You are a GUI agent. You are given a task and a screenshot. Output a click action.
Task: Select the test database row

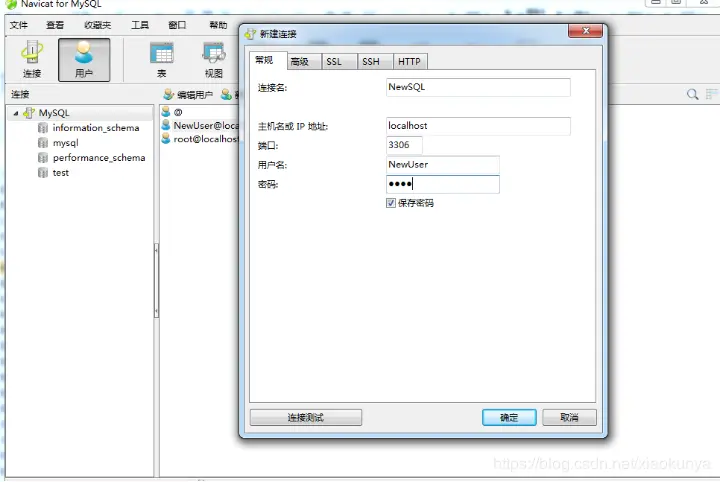[x=61, y=173]
